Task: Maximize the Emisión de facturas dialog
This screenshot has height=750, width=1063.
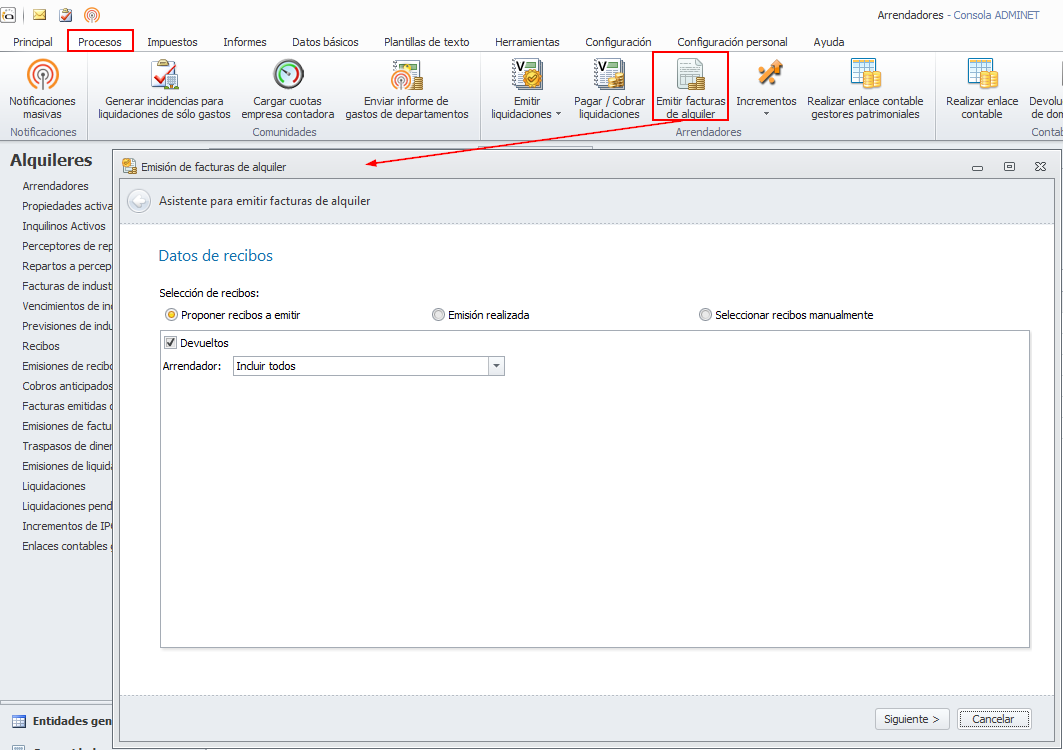Action: coord(1009,166)
